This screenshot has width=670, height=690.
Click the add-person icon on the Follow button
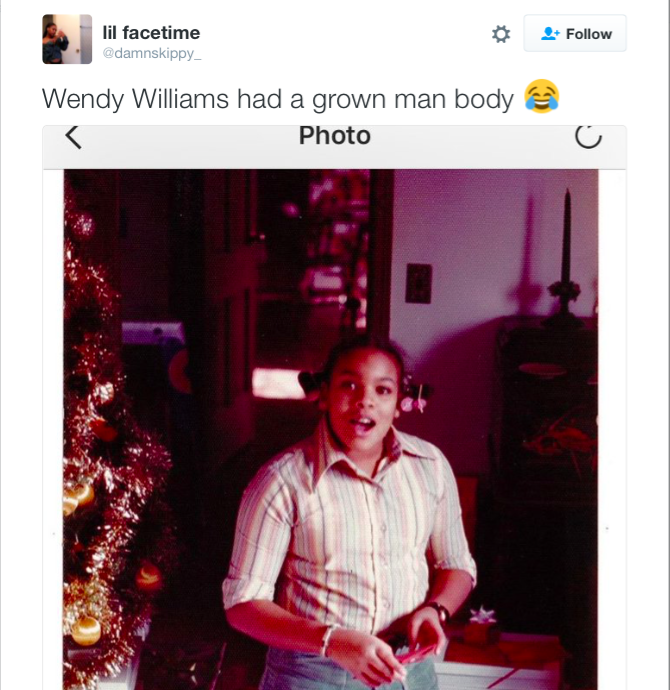(x=549, y=34)
